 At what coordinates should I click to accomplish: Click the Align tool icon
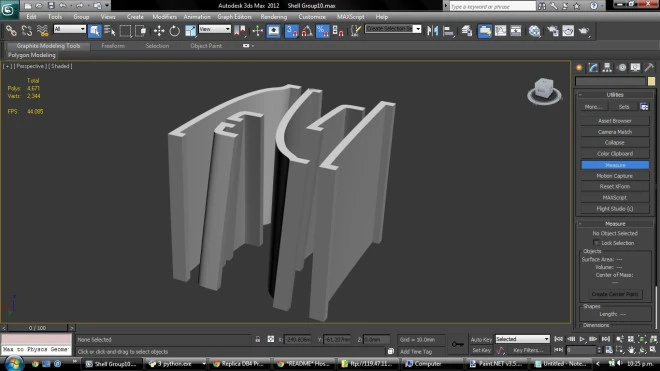point(449,31)
